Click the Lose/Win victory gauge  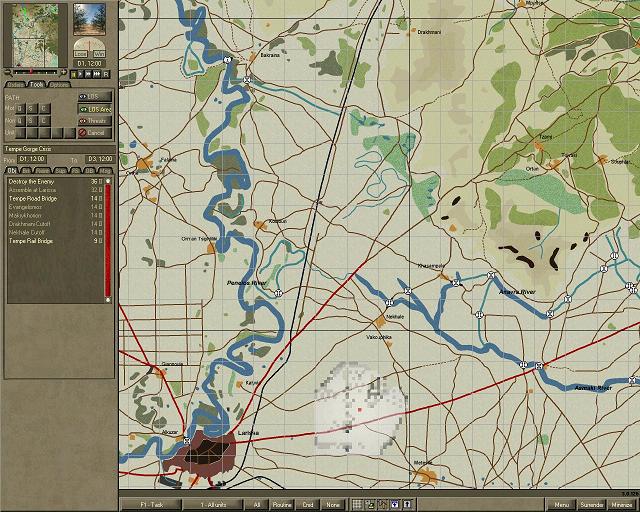89,49
